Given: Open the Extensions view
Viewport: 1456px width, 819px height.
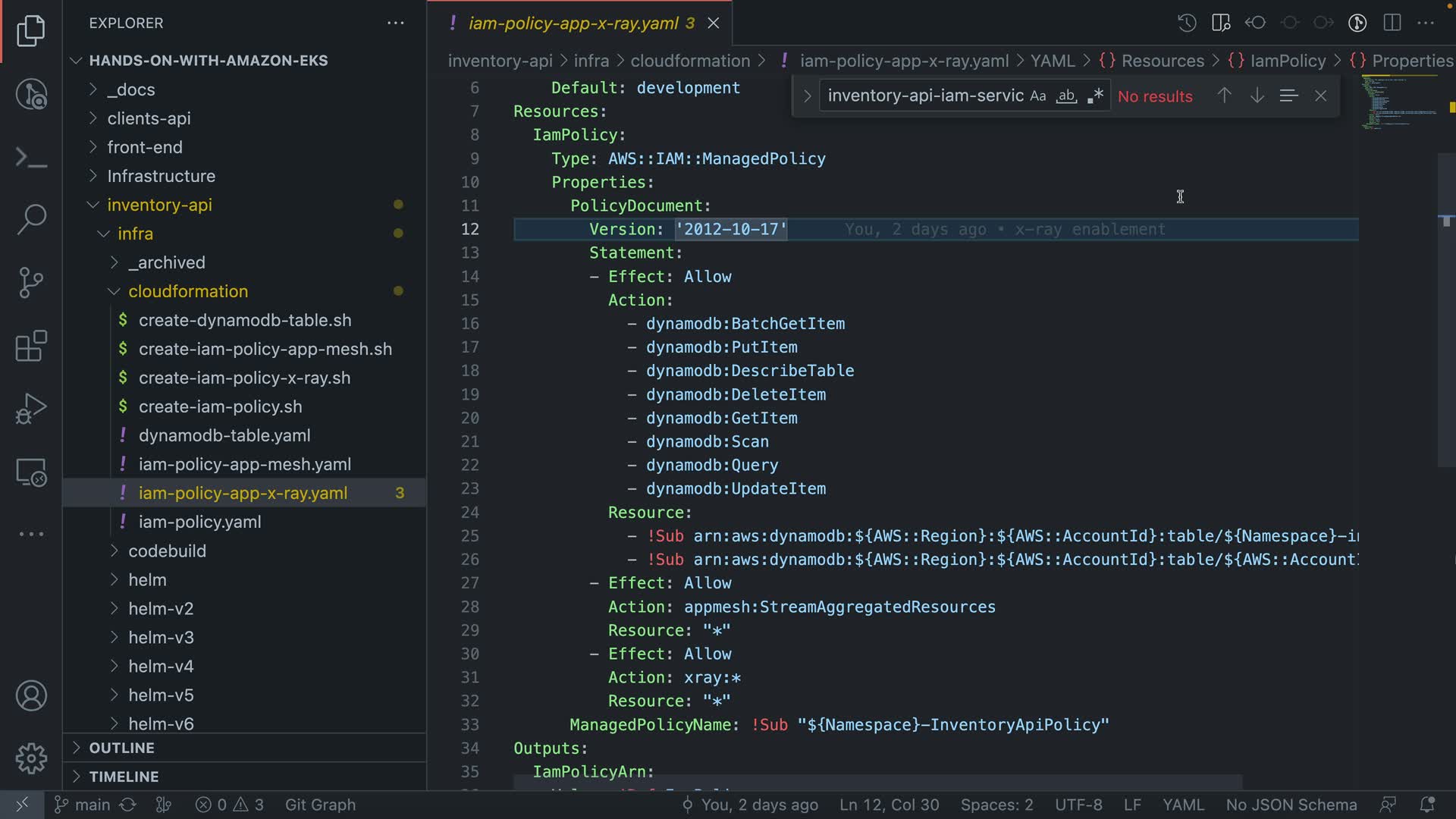Looking at the screenshot, I should [31, 347].
